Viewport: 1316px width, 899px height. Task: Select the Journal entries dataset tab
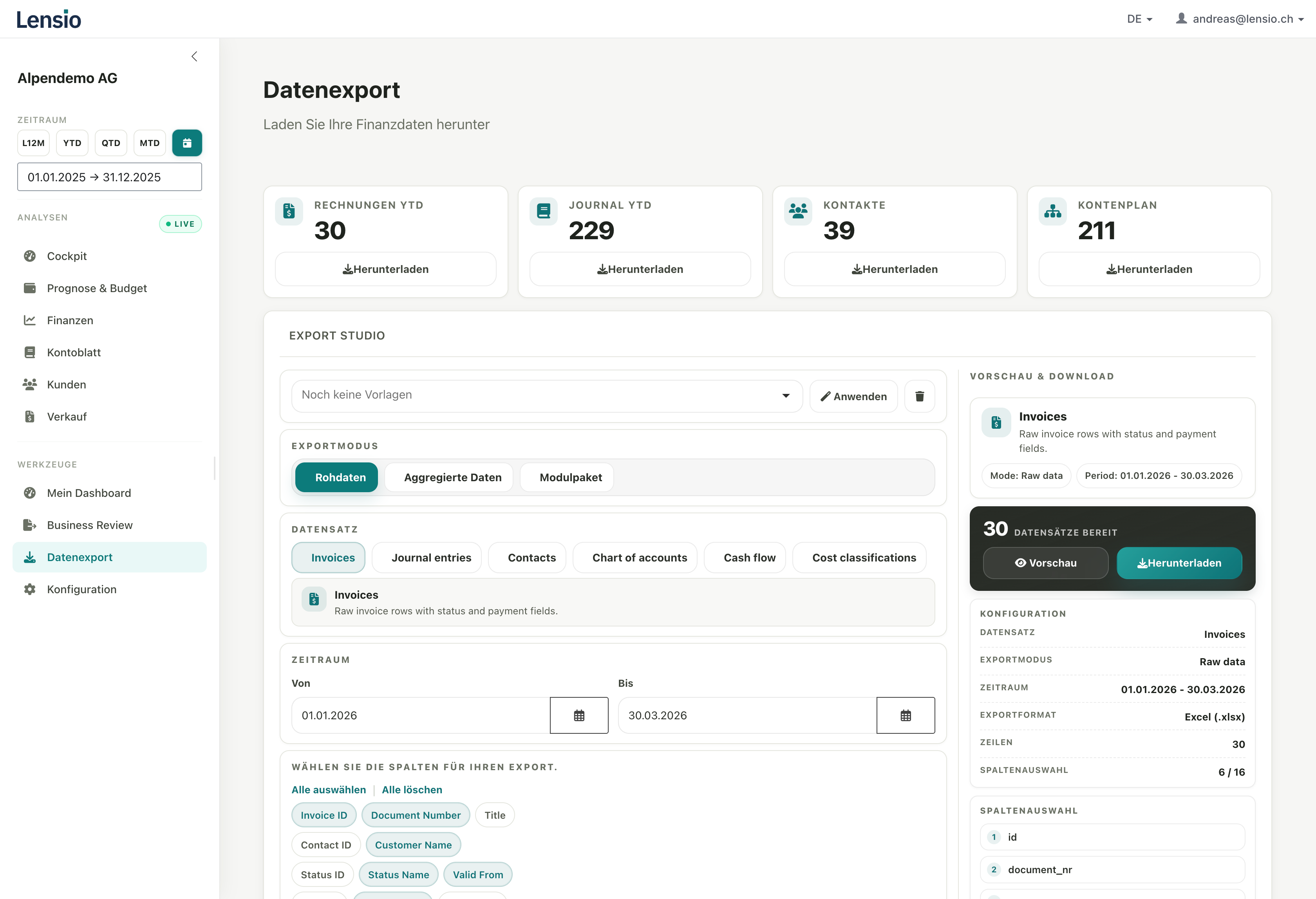point(431,558)
